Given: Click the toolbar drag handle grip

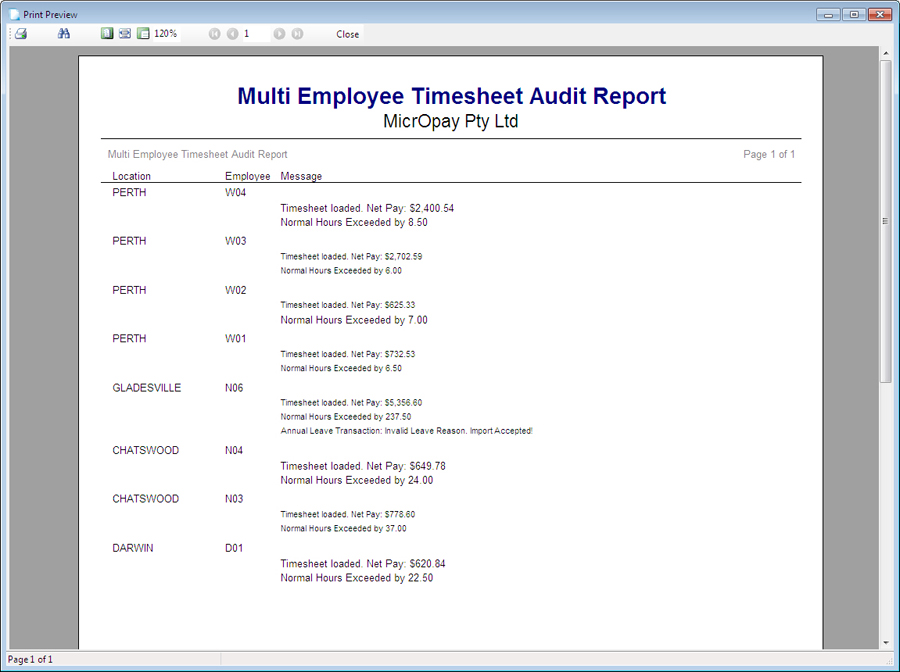Looking at the screenshot, I should tap(10, 34).
